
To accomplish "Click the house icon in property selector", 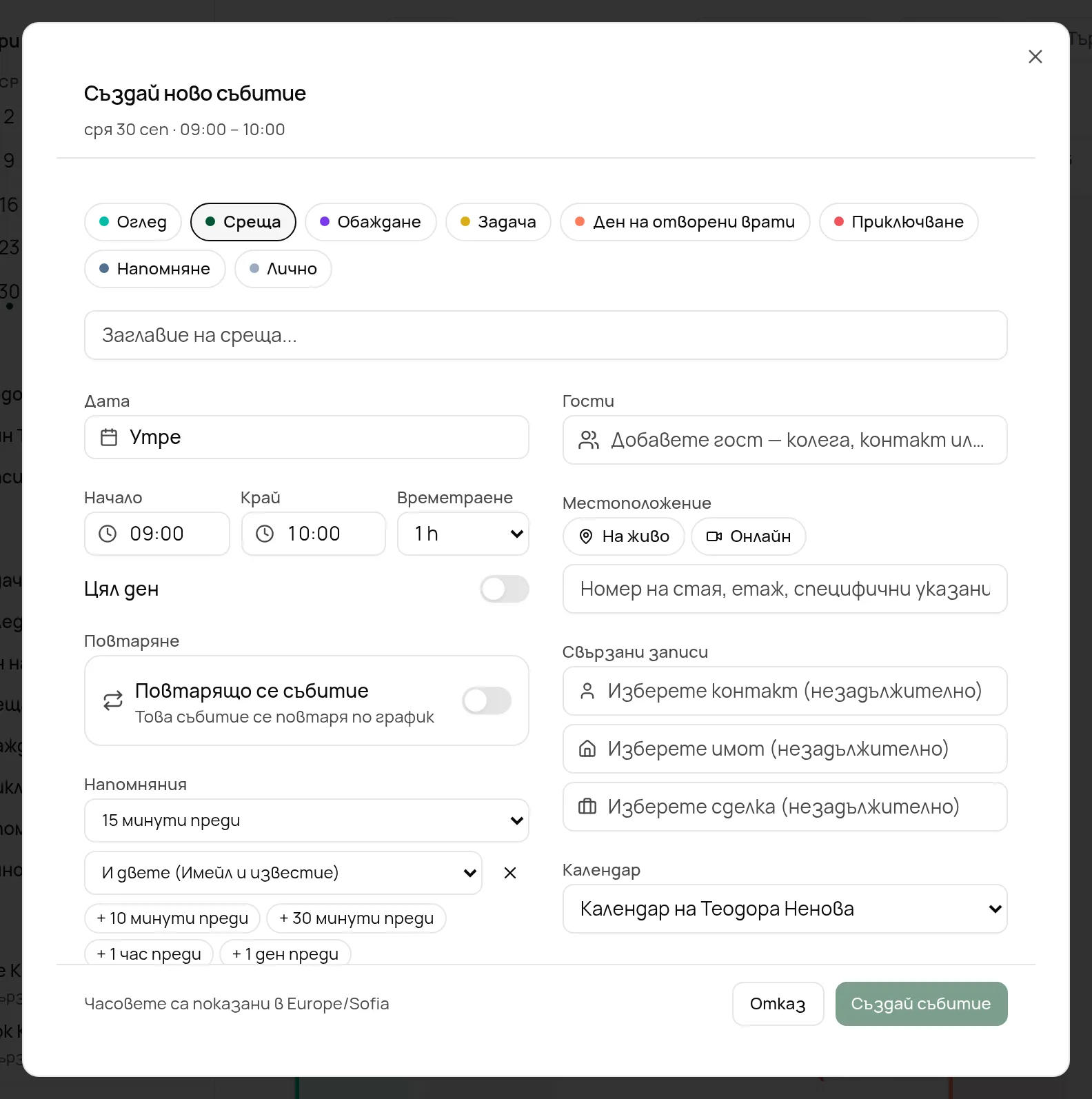I will click(587, 749).
